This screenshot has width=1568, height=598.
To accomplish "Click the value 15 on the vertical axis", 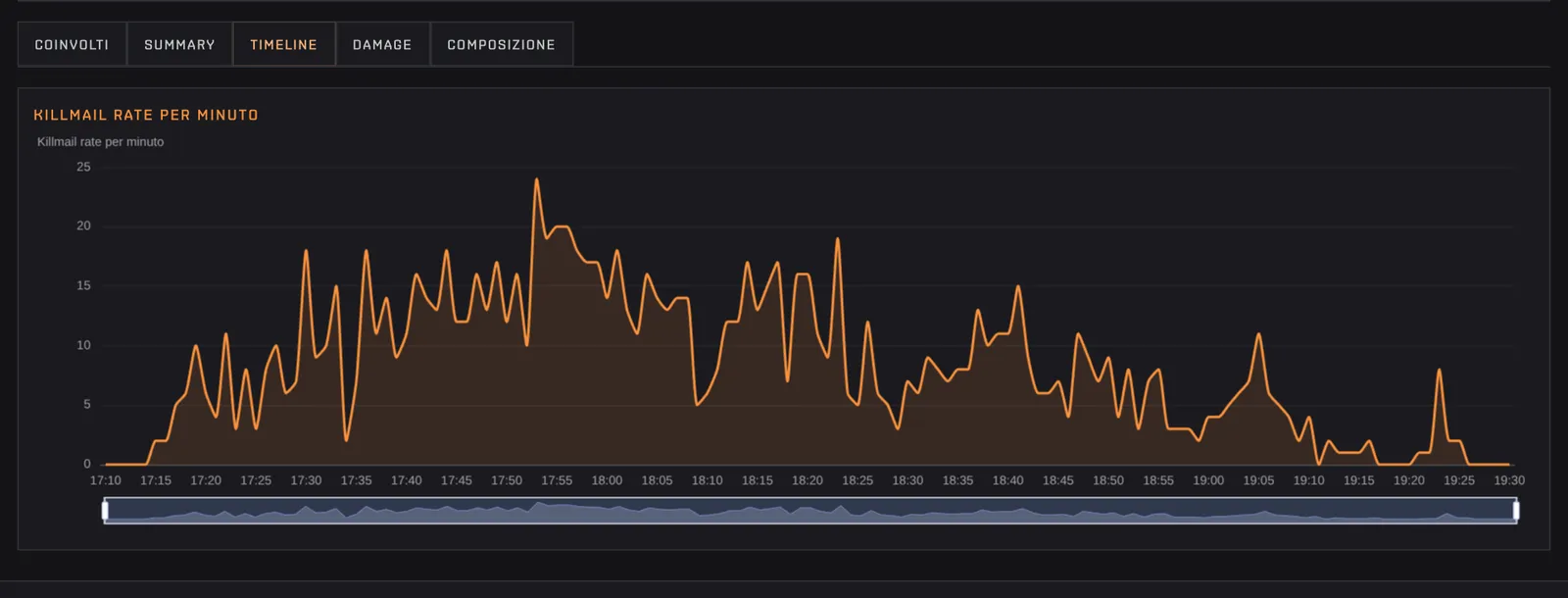I will (x=83, y=285).
